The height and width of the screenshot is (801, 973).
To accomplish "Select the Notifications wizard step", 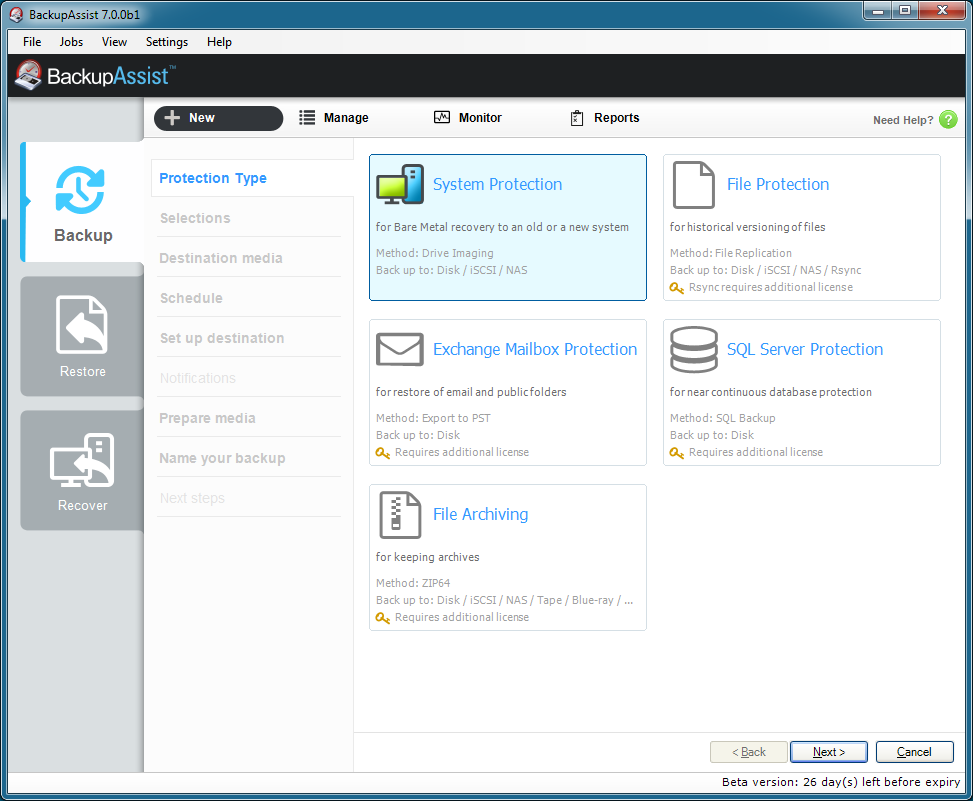I will (198, 378).
